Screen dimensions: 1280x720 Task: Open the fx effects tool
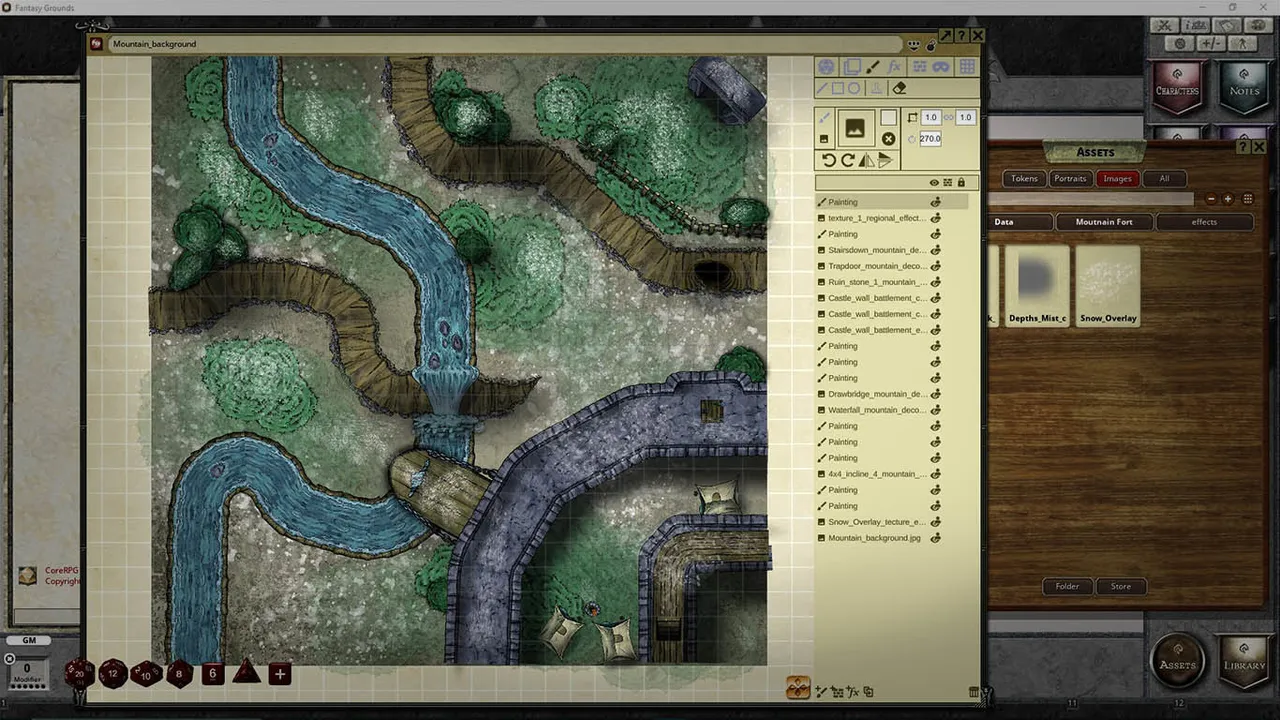click(895, 67)
